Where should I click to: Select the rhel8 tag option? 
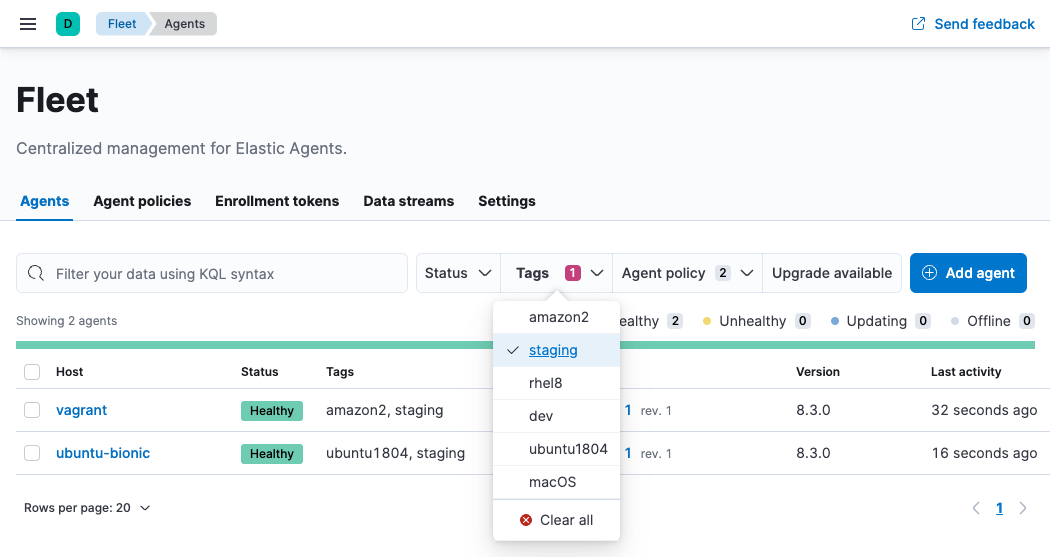click(x=546, y=383)
